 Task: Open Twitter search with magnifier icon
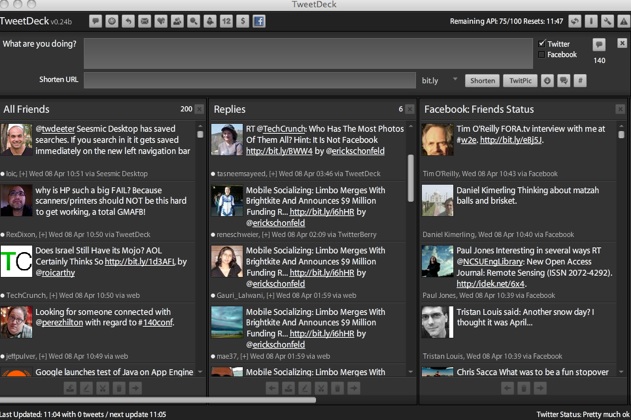click(x=194, y=21)
